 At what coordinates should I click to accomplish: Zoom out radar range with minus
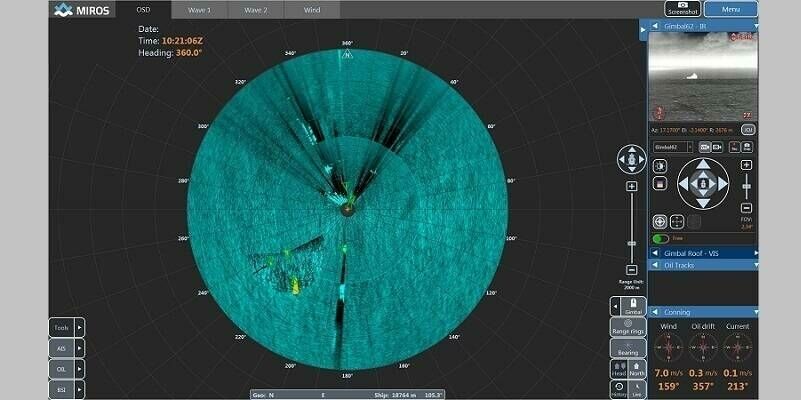(632, 270)
